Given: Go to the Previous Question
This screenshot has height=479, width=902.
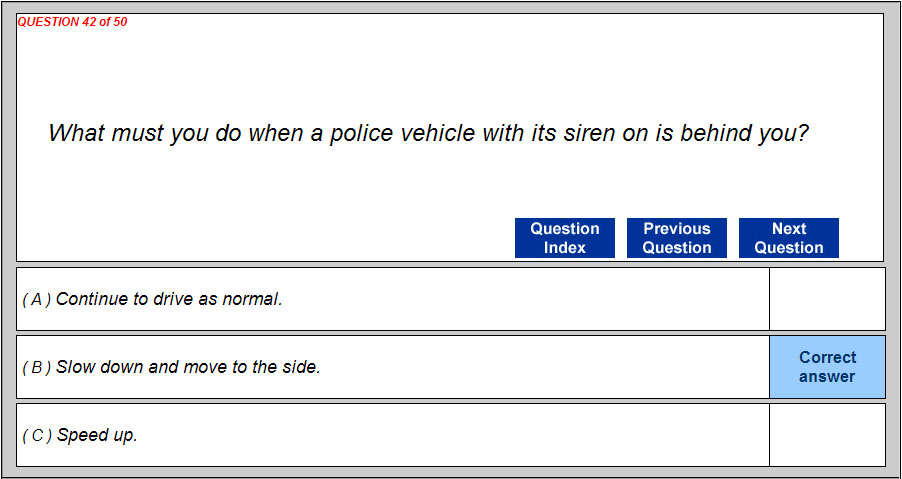Looking at the screenshot, I should [x=677, y=238].
